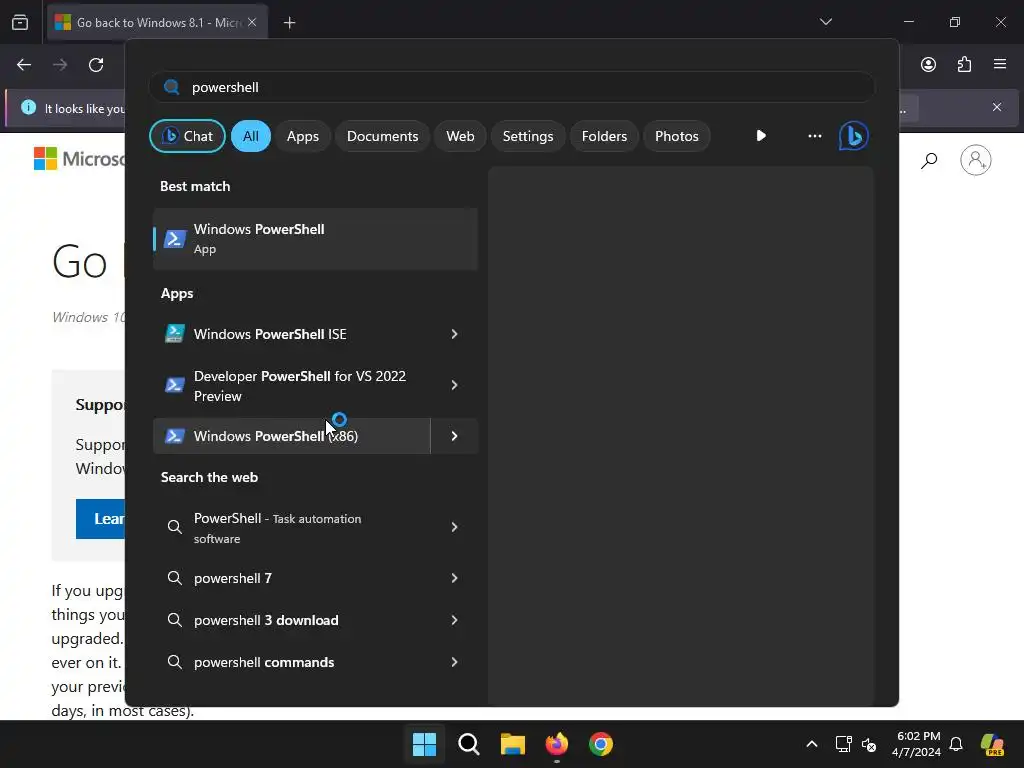Open a new browser tab
The image size is (1024, 768).
click(x=289, y=23)
